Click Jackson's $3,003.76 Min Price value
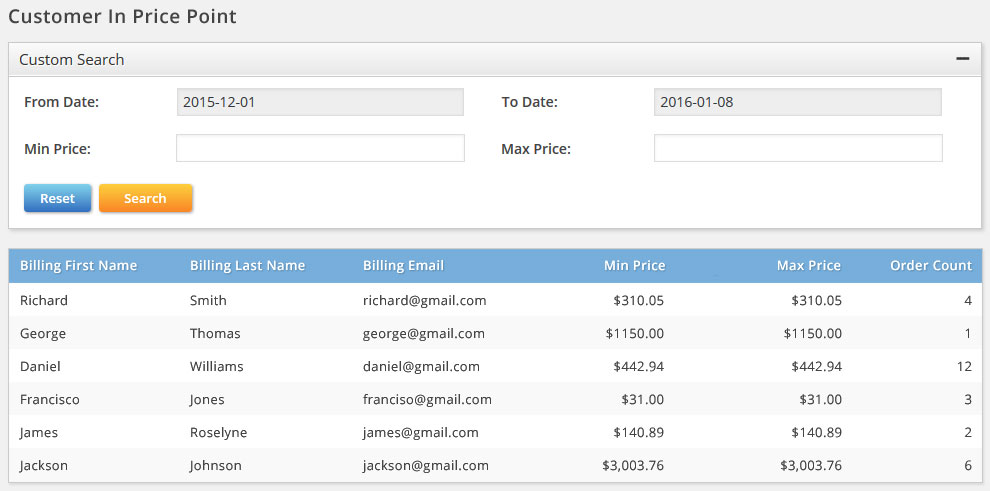This screenshot has width=990, height=491. (x=632, y=465)
